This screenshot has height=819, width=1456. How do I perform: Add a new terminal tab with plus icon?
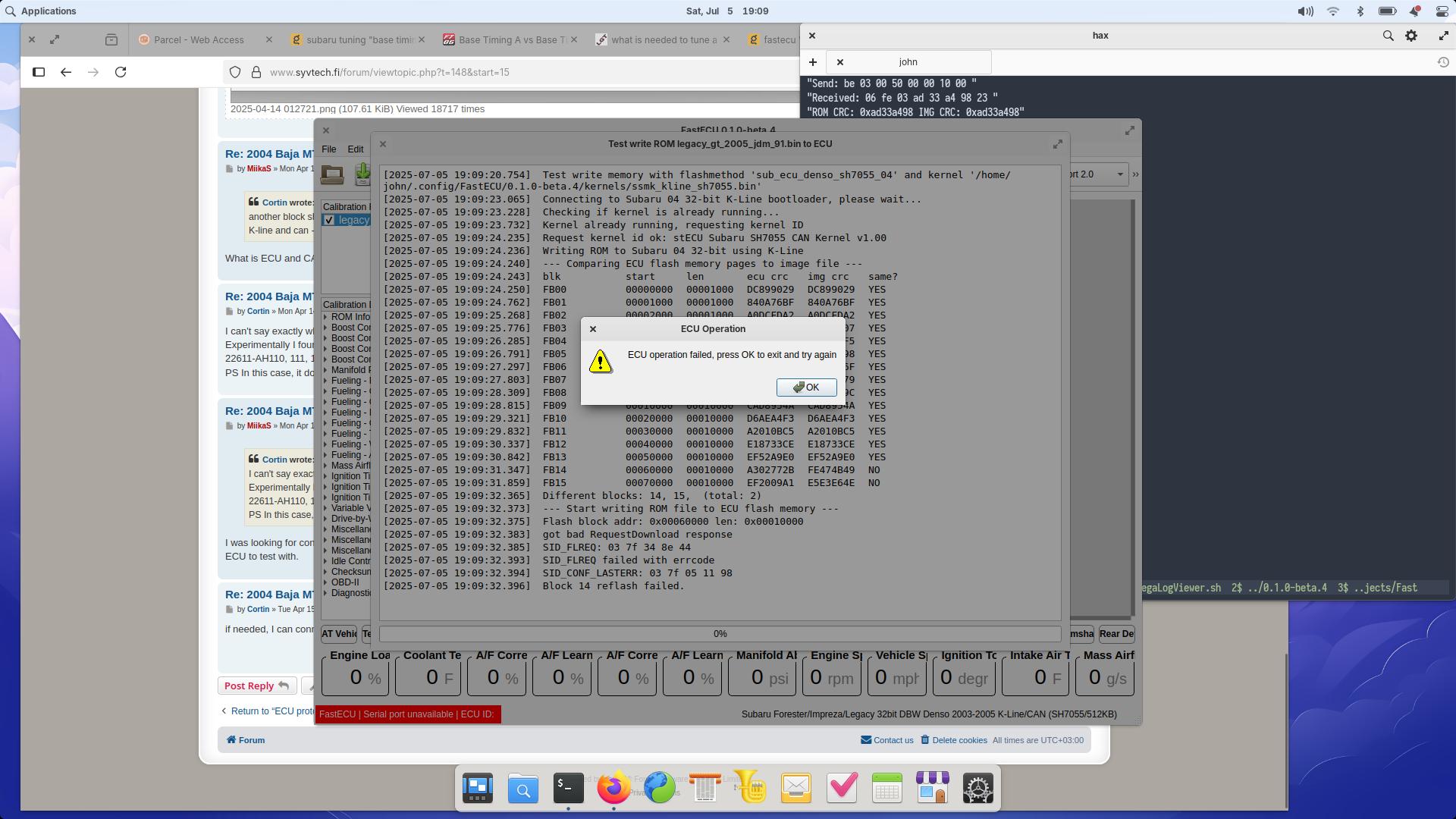pos(812,62)
